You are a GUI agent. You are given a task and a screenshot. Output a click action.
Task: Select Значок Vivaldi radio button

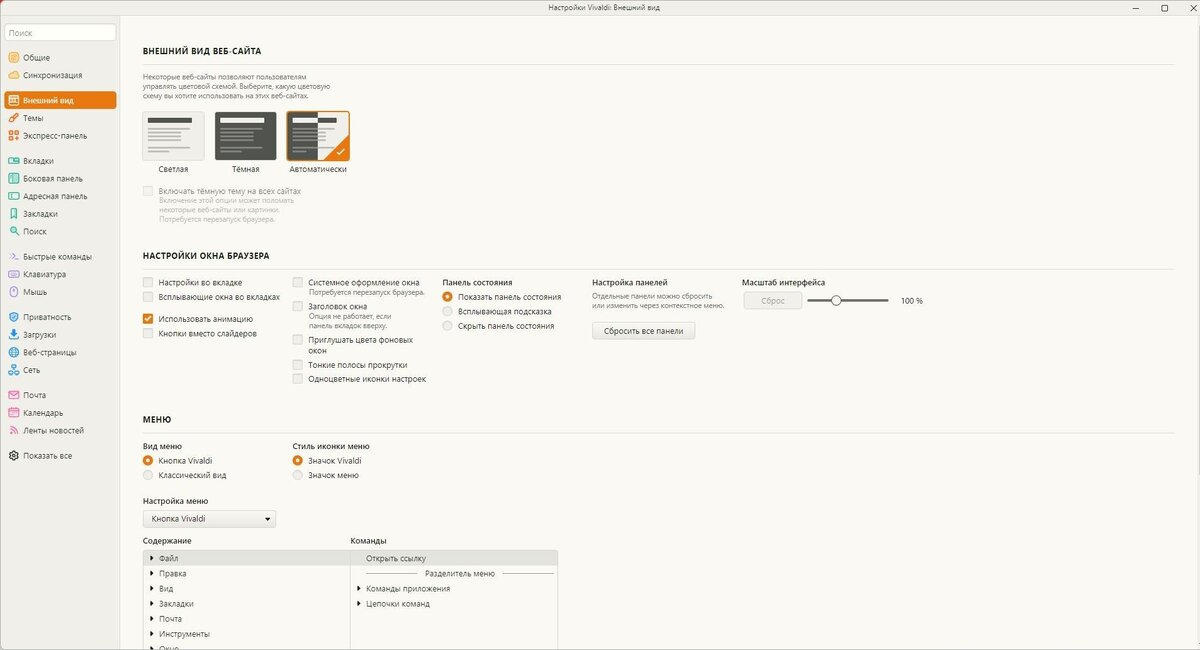point(298,461)
